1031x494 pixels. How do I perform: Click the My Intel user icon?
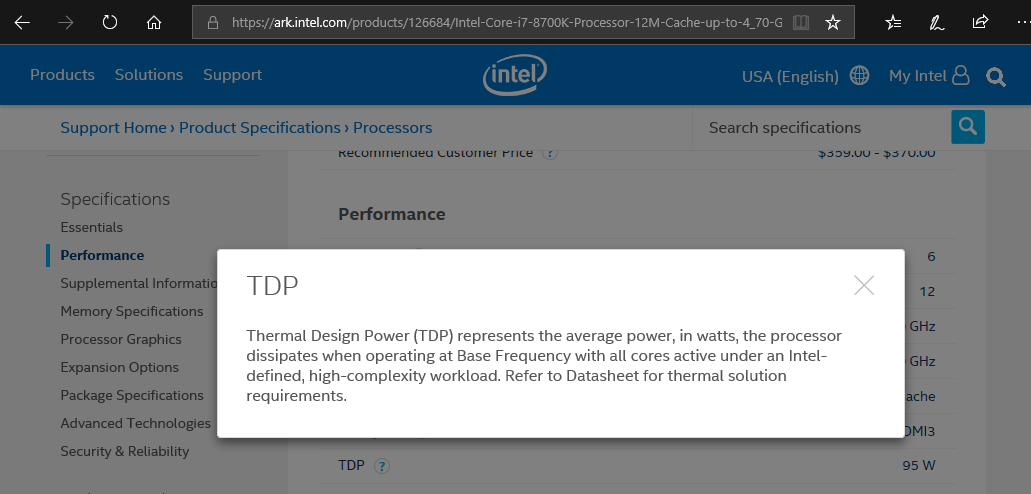[x=961, y=75]
